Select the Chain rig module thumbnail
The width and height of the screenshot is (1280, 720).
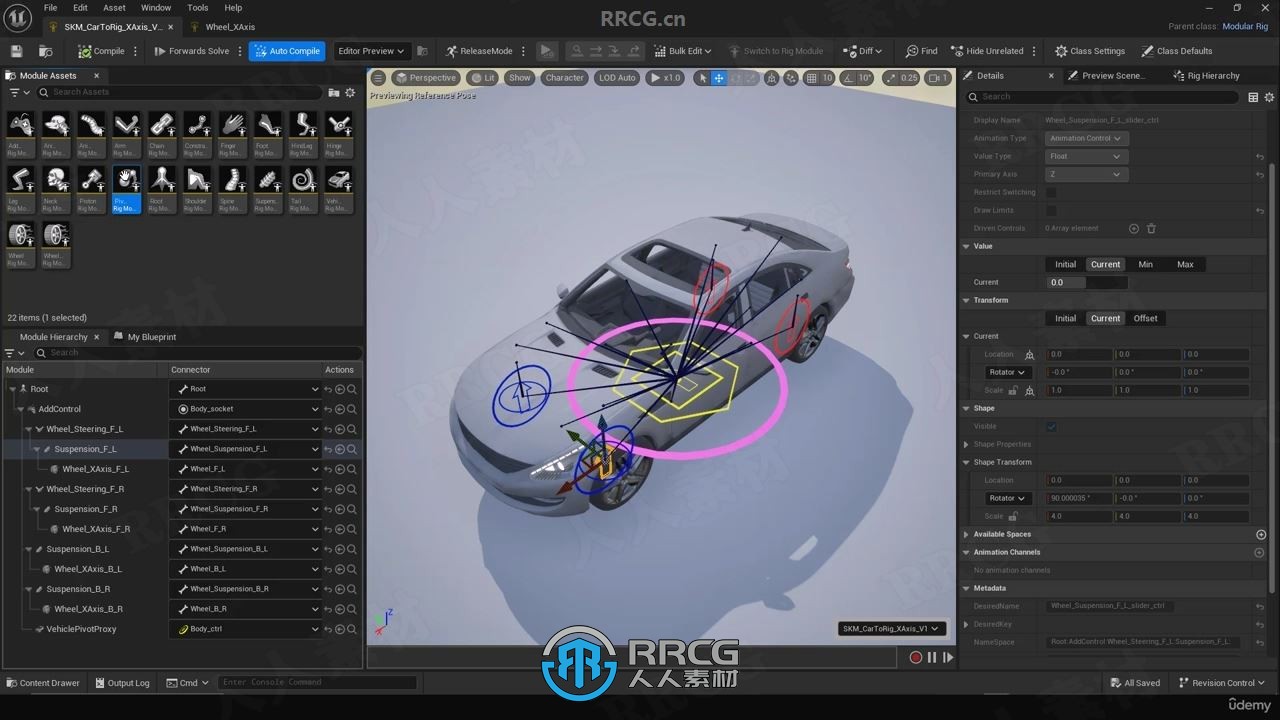[x=162, y=133]
